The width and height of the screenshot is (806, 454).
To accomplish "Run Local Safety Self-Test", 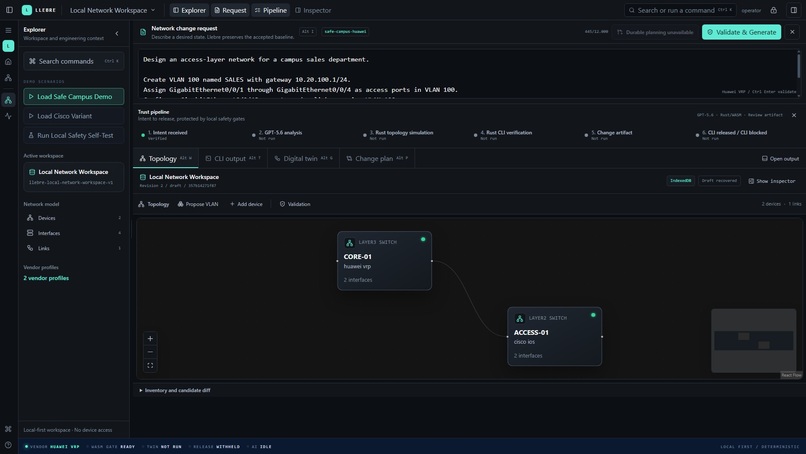I will tap(74, 135).
